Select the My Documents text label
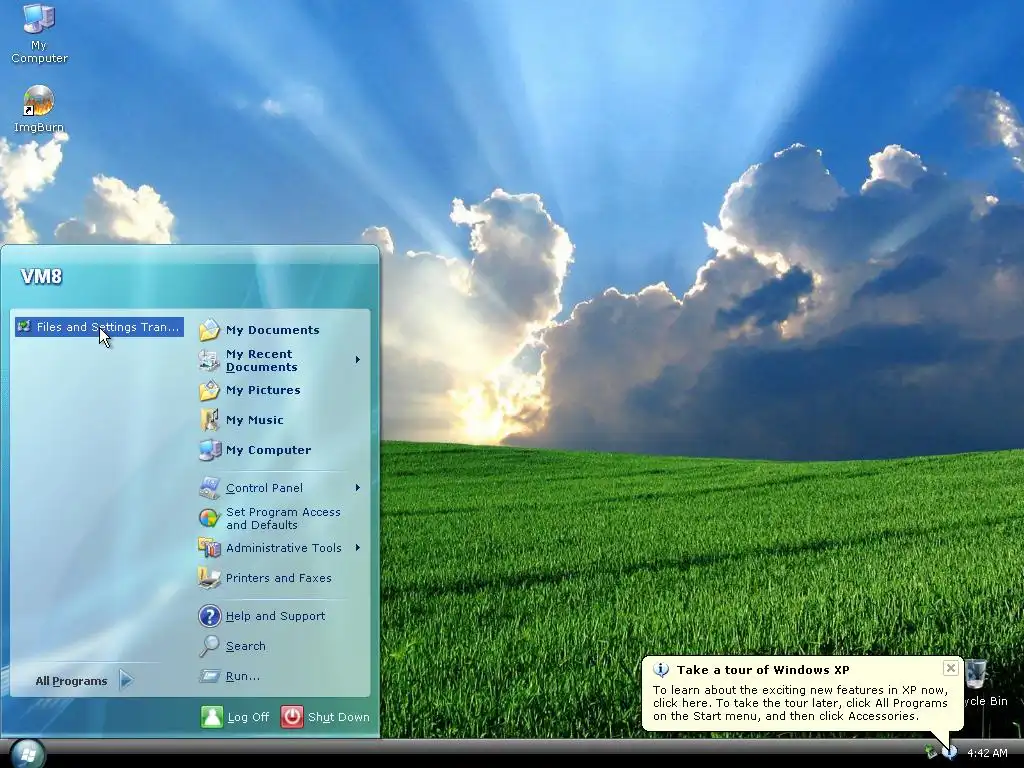 [x=272, y=330]
